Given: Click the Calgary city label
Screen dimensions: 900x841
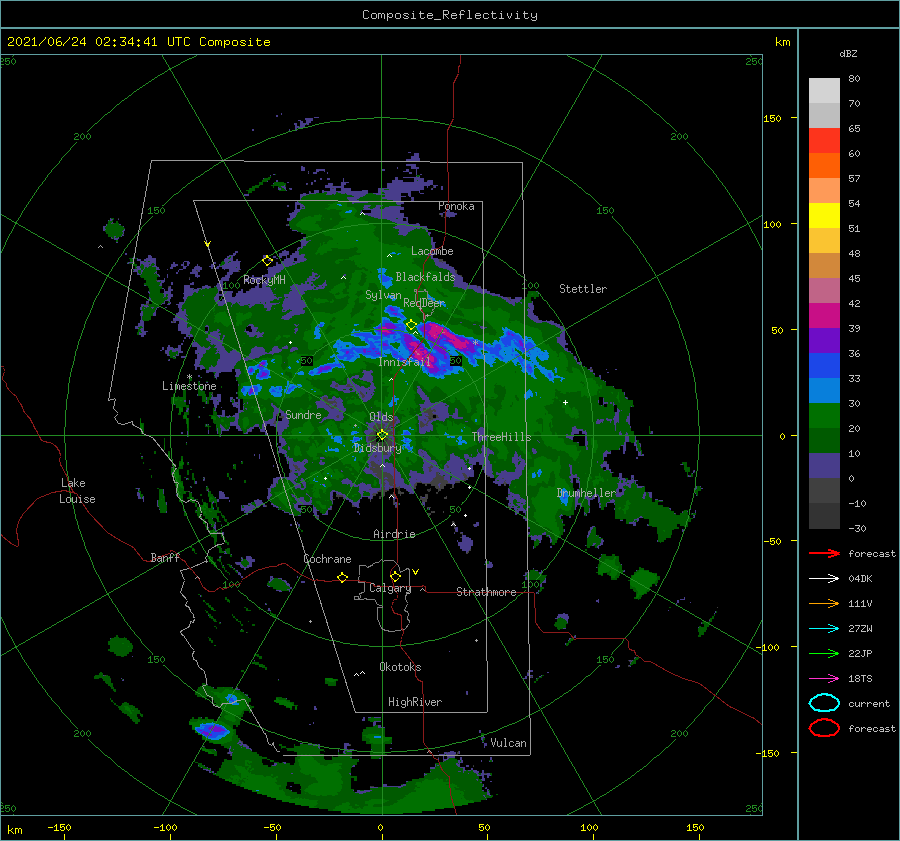Looking at the screenshot, I should click(x=390, y=588).
